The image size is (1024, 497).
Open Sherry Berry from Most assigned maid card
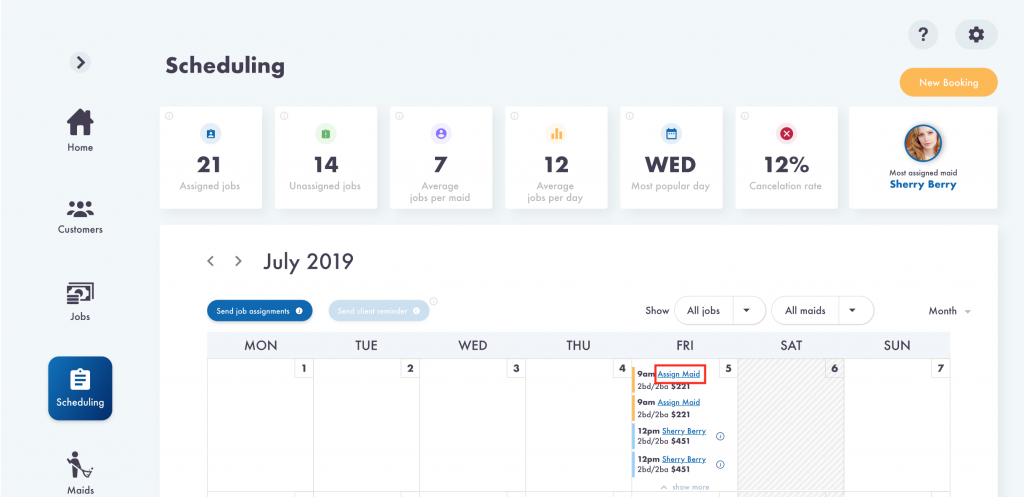923,184
